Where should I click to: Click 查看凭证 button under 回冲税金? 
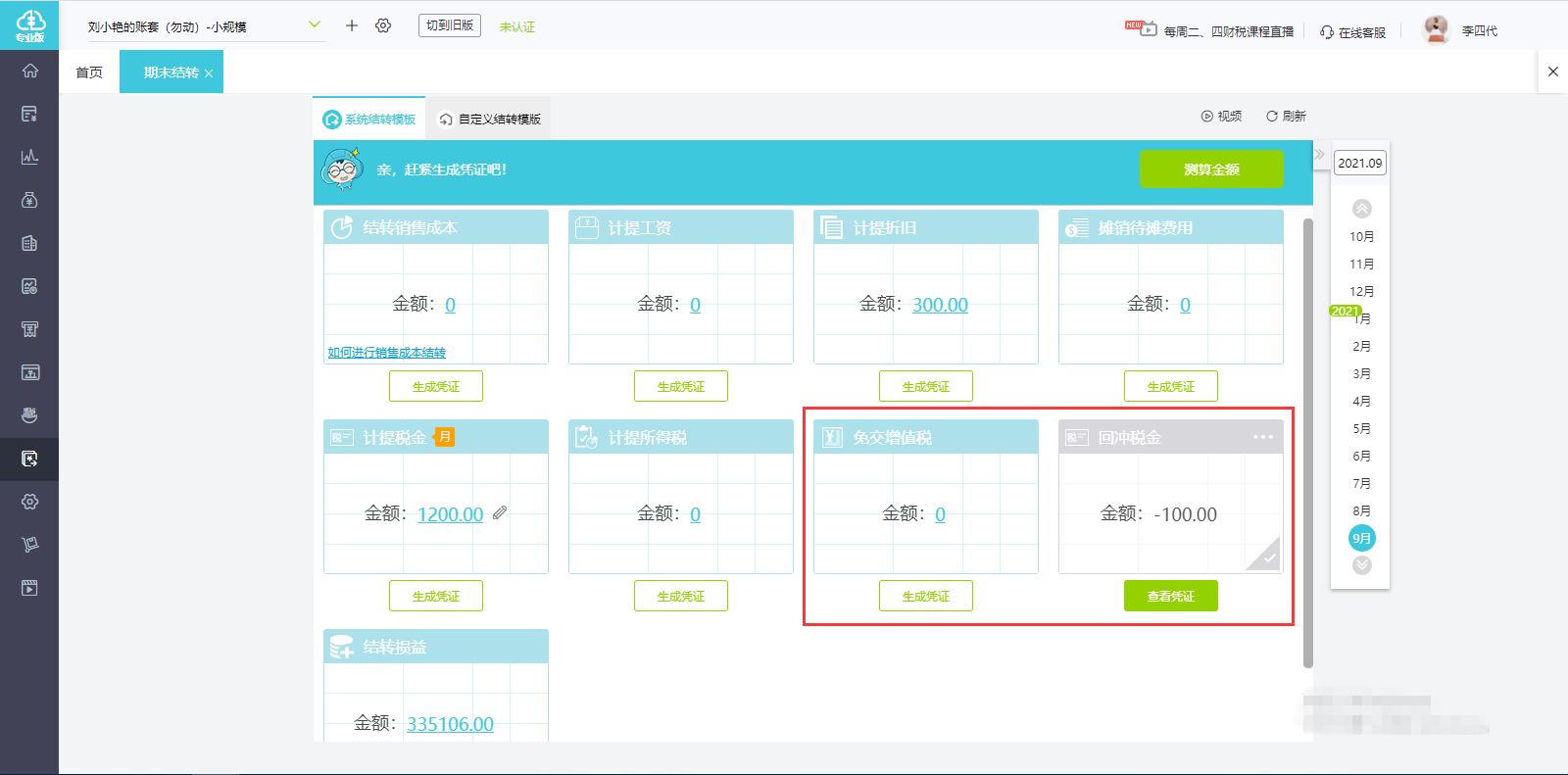[1171, 596]
